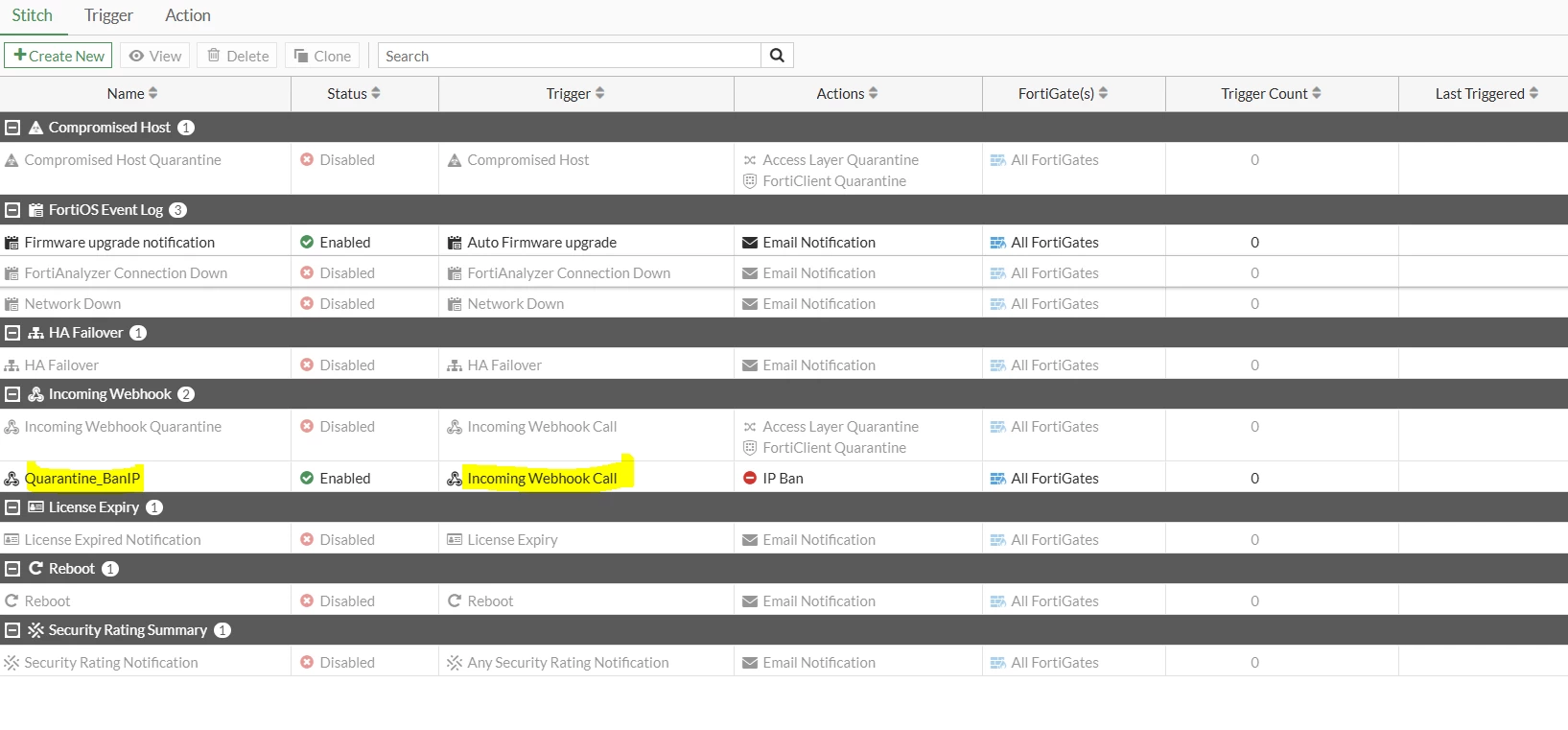Image resolution: width=1568 pixels, height=730 pixels.
Task: Click the webhook icon beside Quarantine_BanIP name
Action: click(12, 479)
